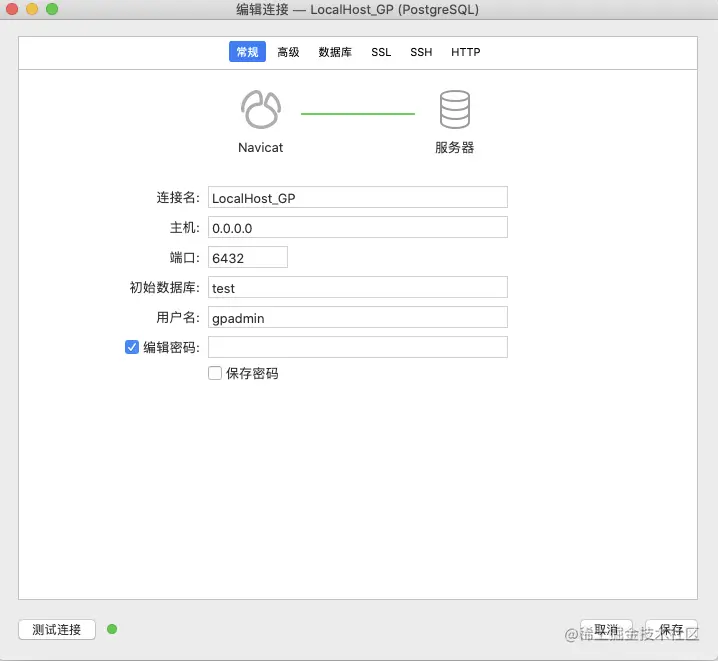Switch to the SSH tab
Viewport: 718px width, 661px height.
point(421,52)
